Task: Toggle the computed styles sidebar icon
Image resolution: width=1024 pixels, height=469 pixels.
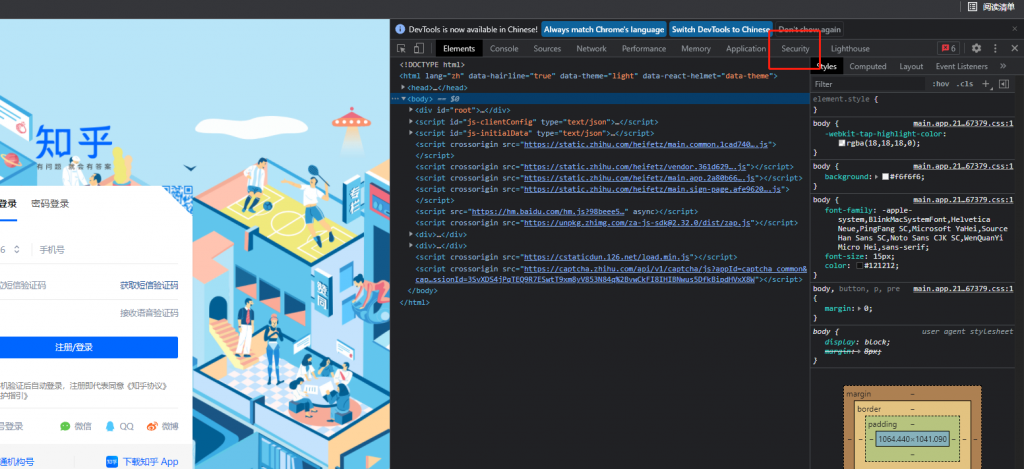Action: (x=1004, y=84)
